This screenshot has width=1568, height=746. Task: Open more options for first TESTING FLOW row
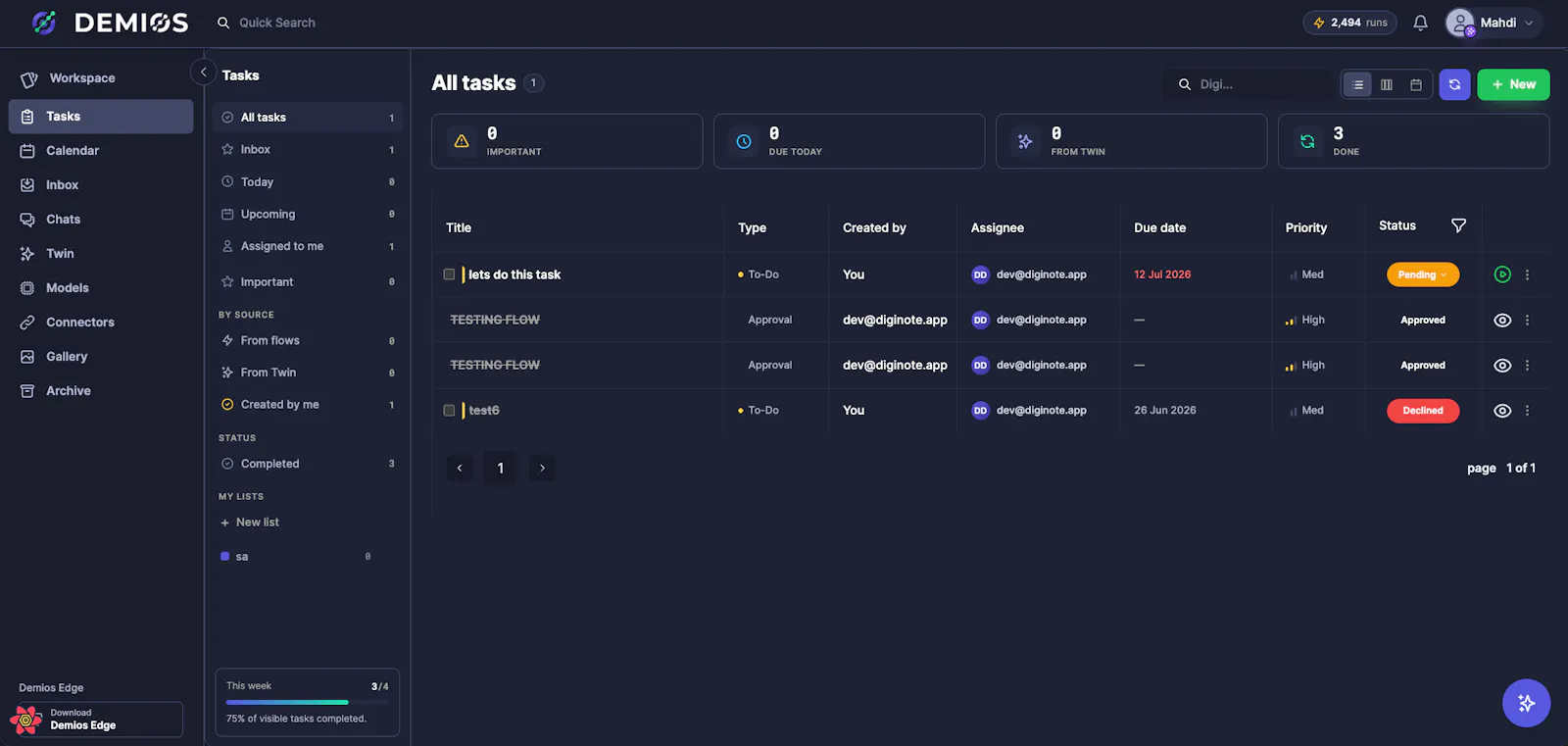click(1527, 320)
